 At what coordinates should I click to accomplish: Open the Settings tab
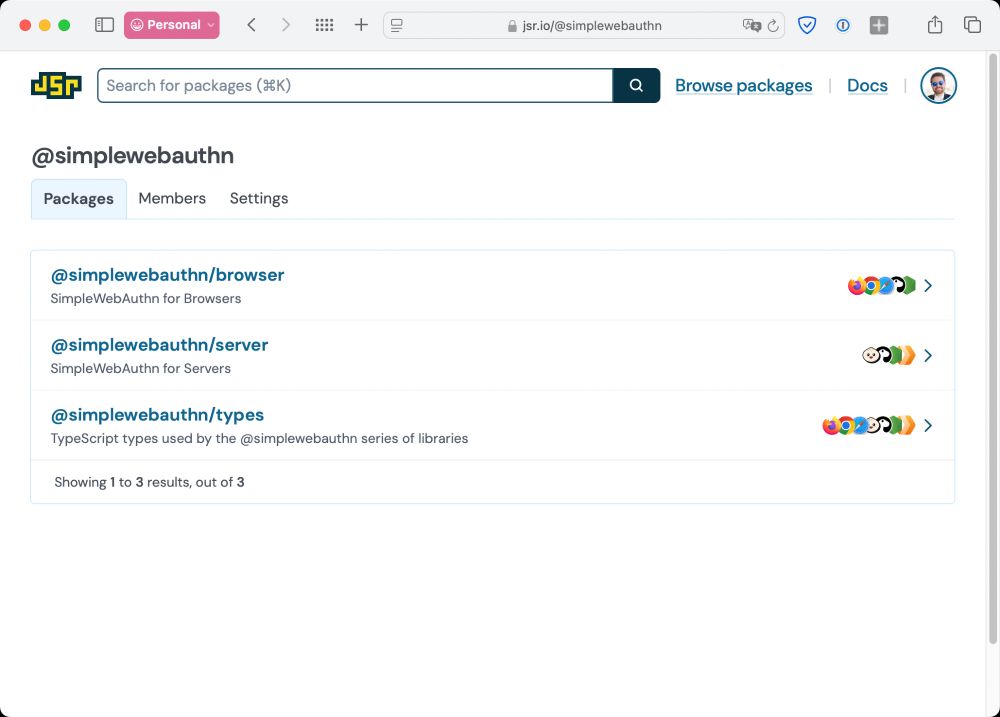pos(258,198)
